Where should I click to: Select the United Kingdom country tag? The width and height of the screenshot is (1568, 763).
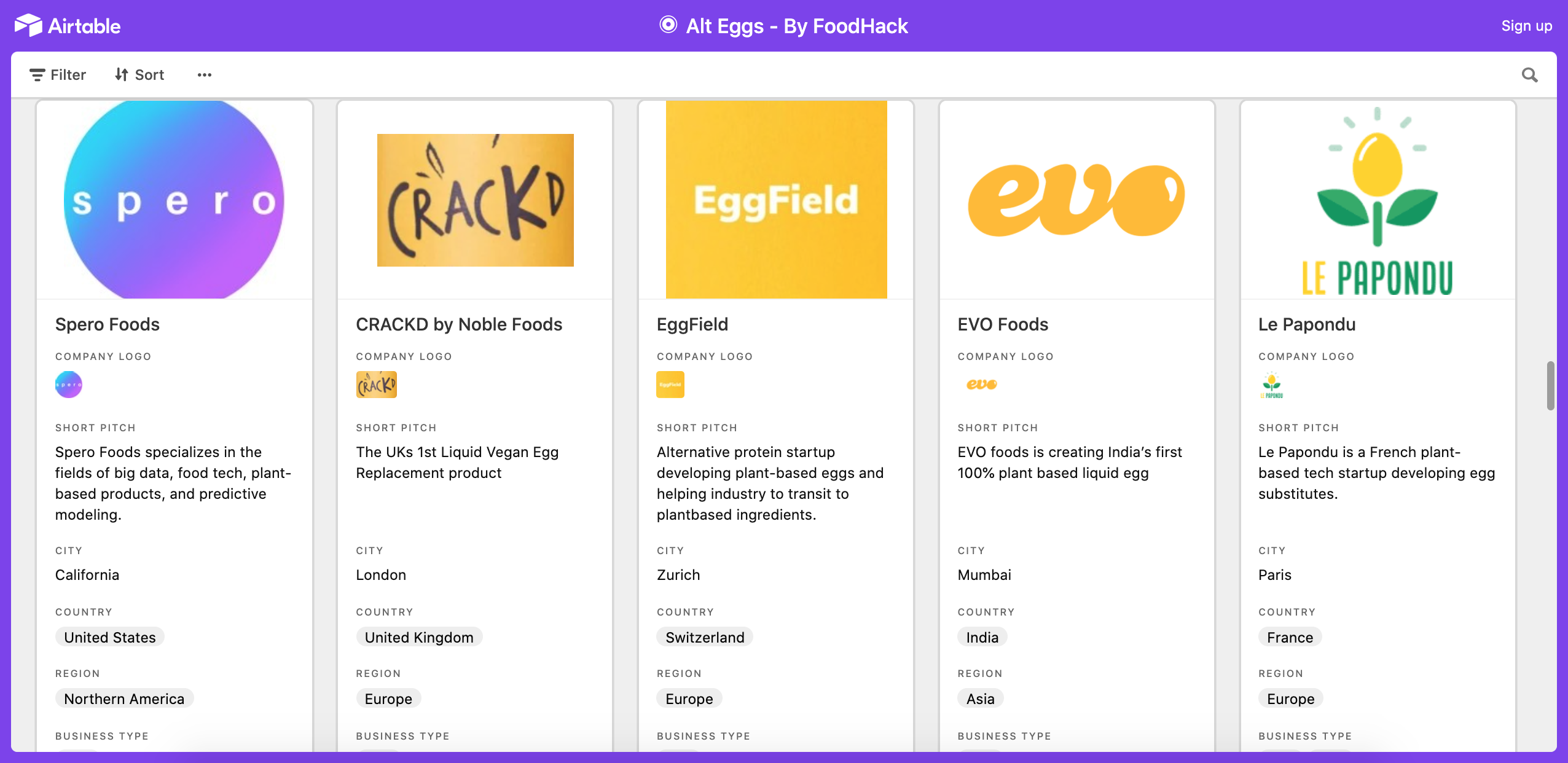(x=419, y=637)
